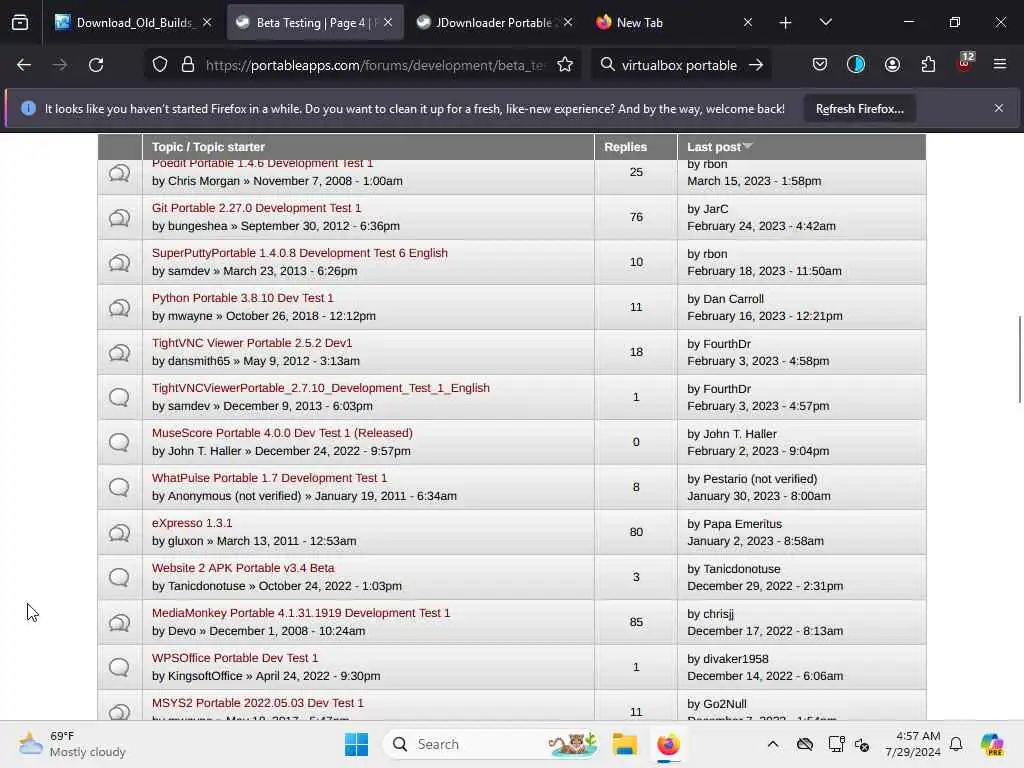Viewport: 1024px width, 768px height.
Task: Open the tracking protection shield icon
Action: coord(160,65)
